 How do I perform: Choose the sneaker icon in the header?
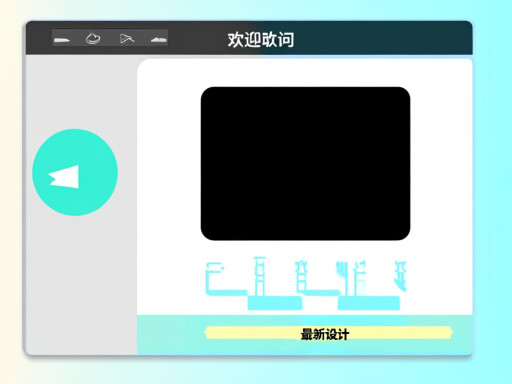159,40
